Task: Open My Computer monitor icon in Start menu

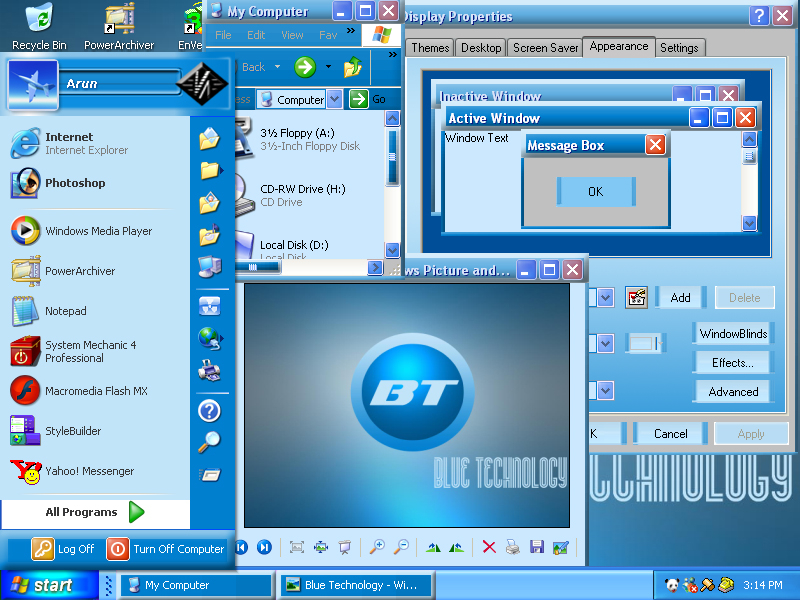Action: 210,266
